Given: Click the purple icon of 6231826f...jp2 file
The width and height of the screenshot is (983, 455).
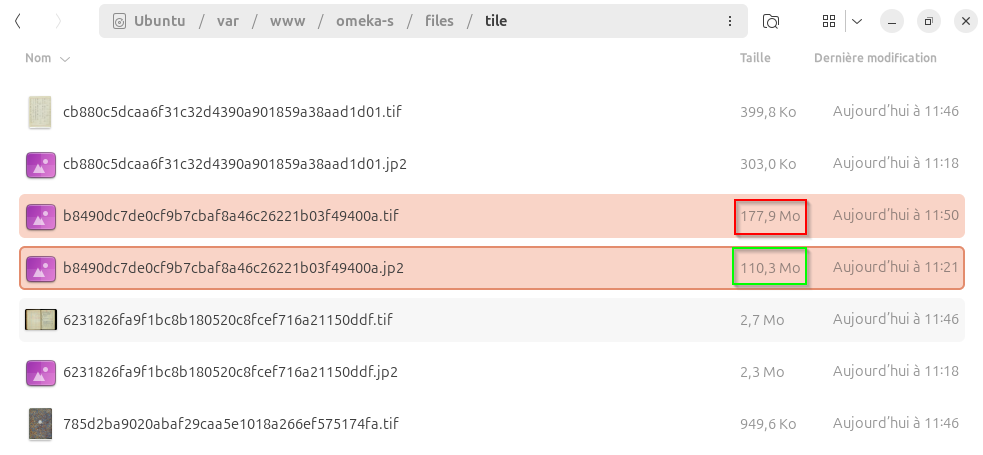Looking at the screenshot, I should (39, 372).
